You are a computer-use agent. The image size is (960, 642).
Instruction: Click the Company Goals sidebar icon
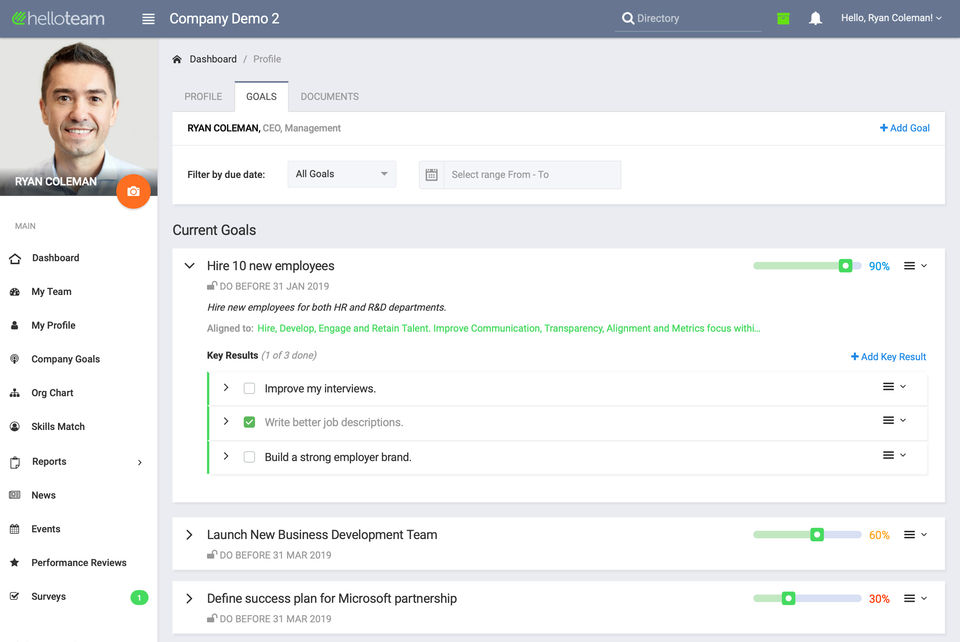[x=15, y=359]
